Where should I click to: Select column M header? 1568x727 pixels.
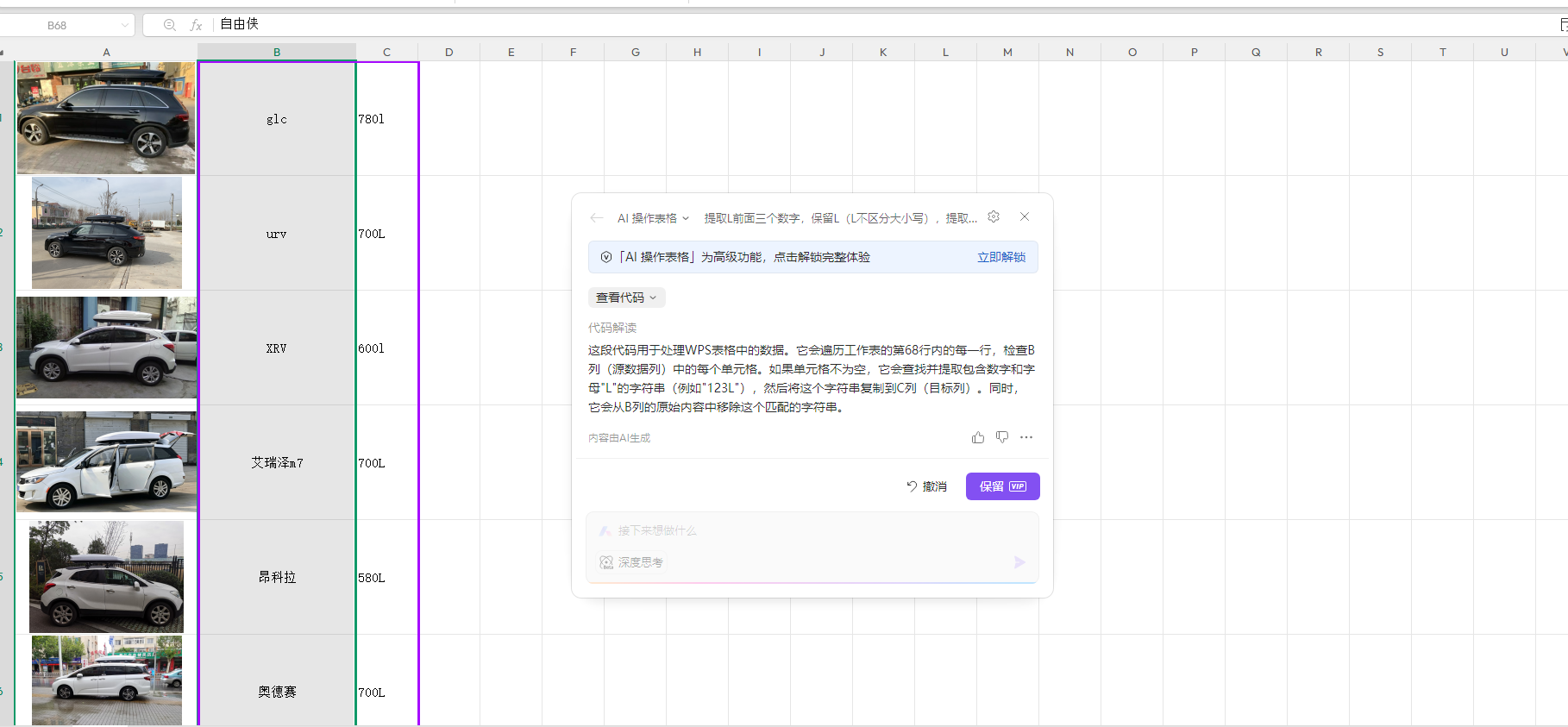pos(1007,52)
